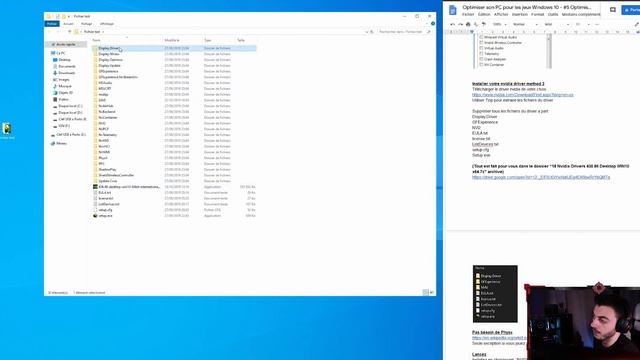Expand Docs toolbar more options
640x360 pixels.
pos(597,24)
